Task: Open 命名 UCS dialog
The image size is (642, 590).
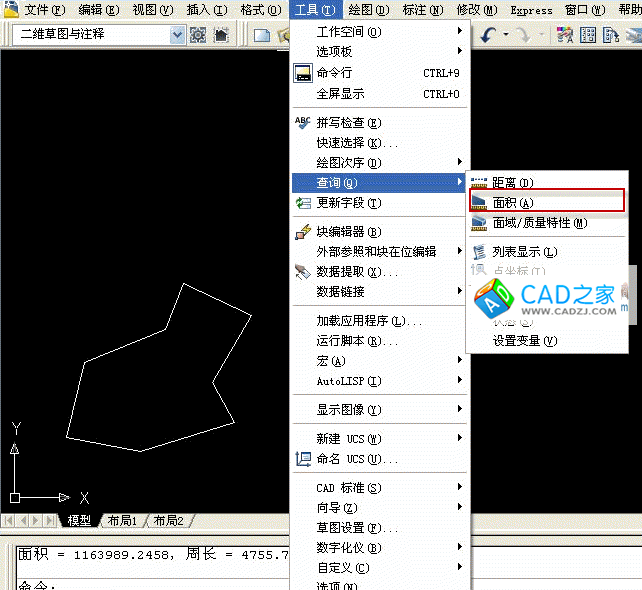Action: [356, 459]
